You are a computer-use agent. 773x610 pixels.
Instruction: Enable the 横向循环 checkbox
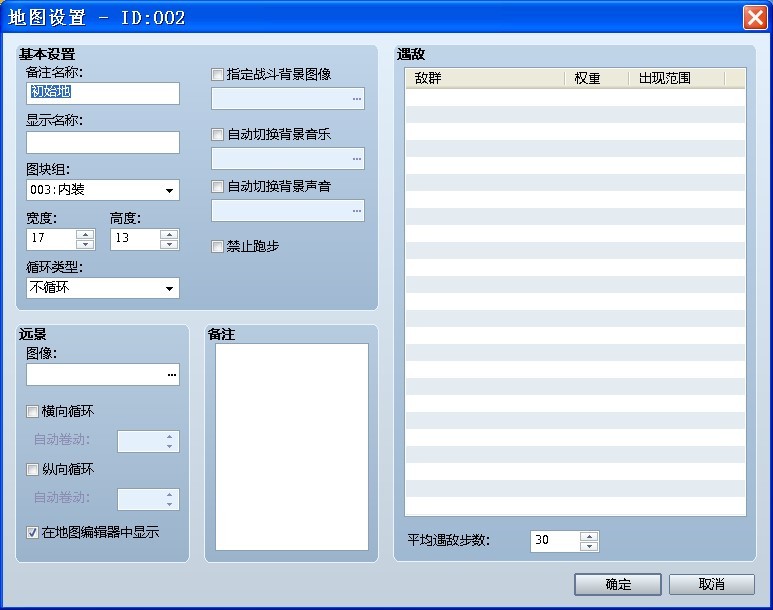coord(33,411)
